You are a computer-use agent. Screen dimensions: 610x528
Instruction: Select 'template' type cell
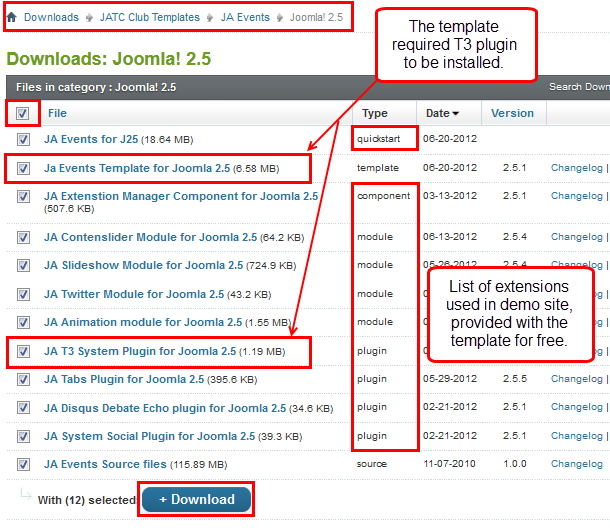(378, 168)
